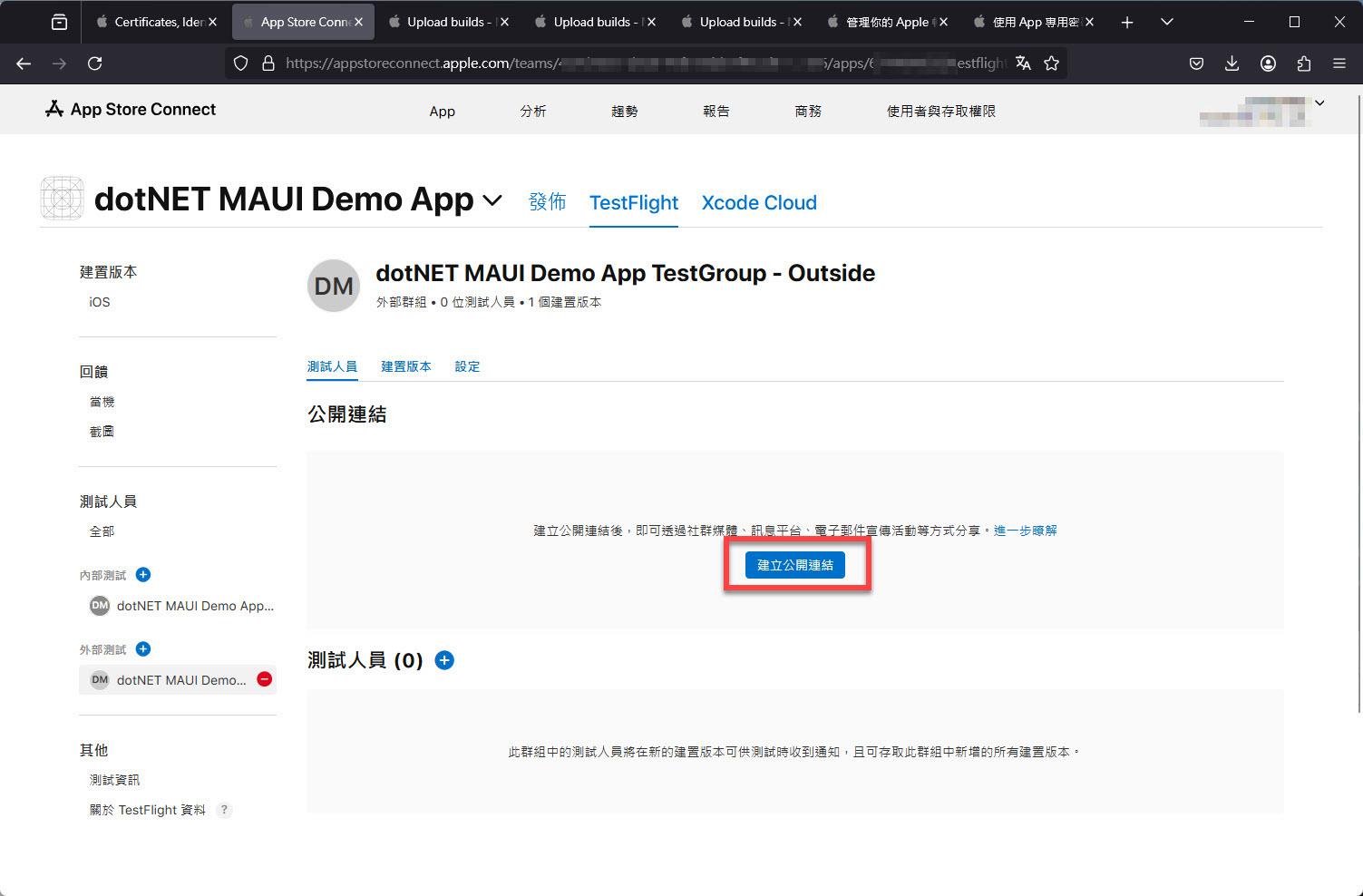The image size is (1363, 896).
Task: Open 使用者與存取權限 in the top navigation
Action: (x=941, y=111)
